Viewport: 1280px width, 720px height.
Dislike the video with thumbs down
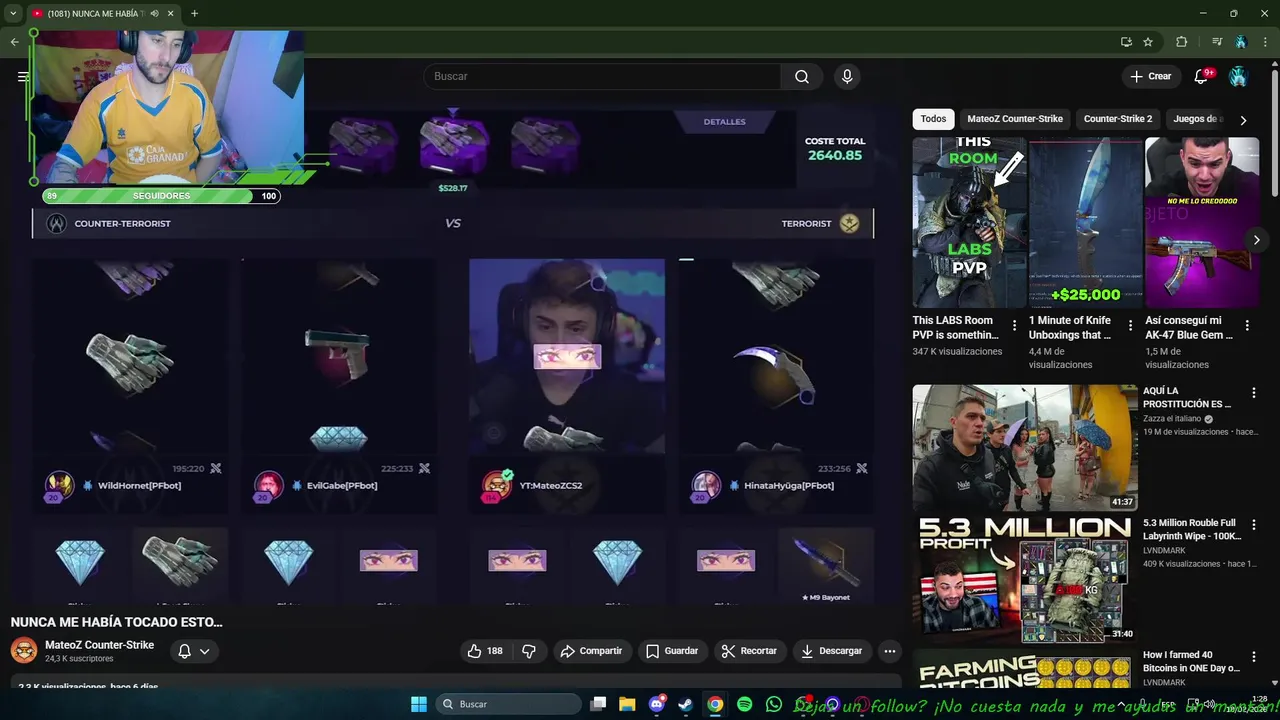(529, 651)
